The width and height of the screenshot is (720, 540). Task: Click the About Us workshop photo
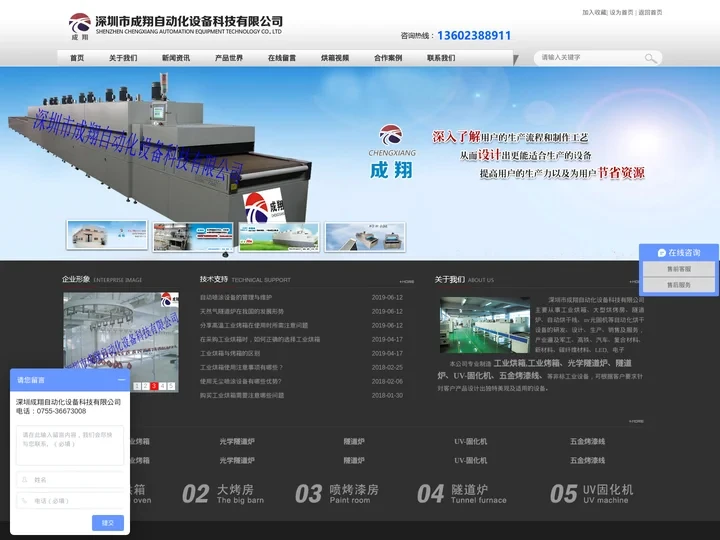(x=485, y=325)
